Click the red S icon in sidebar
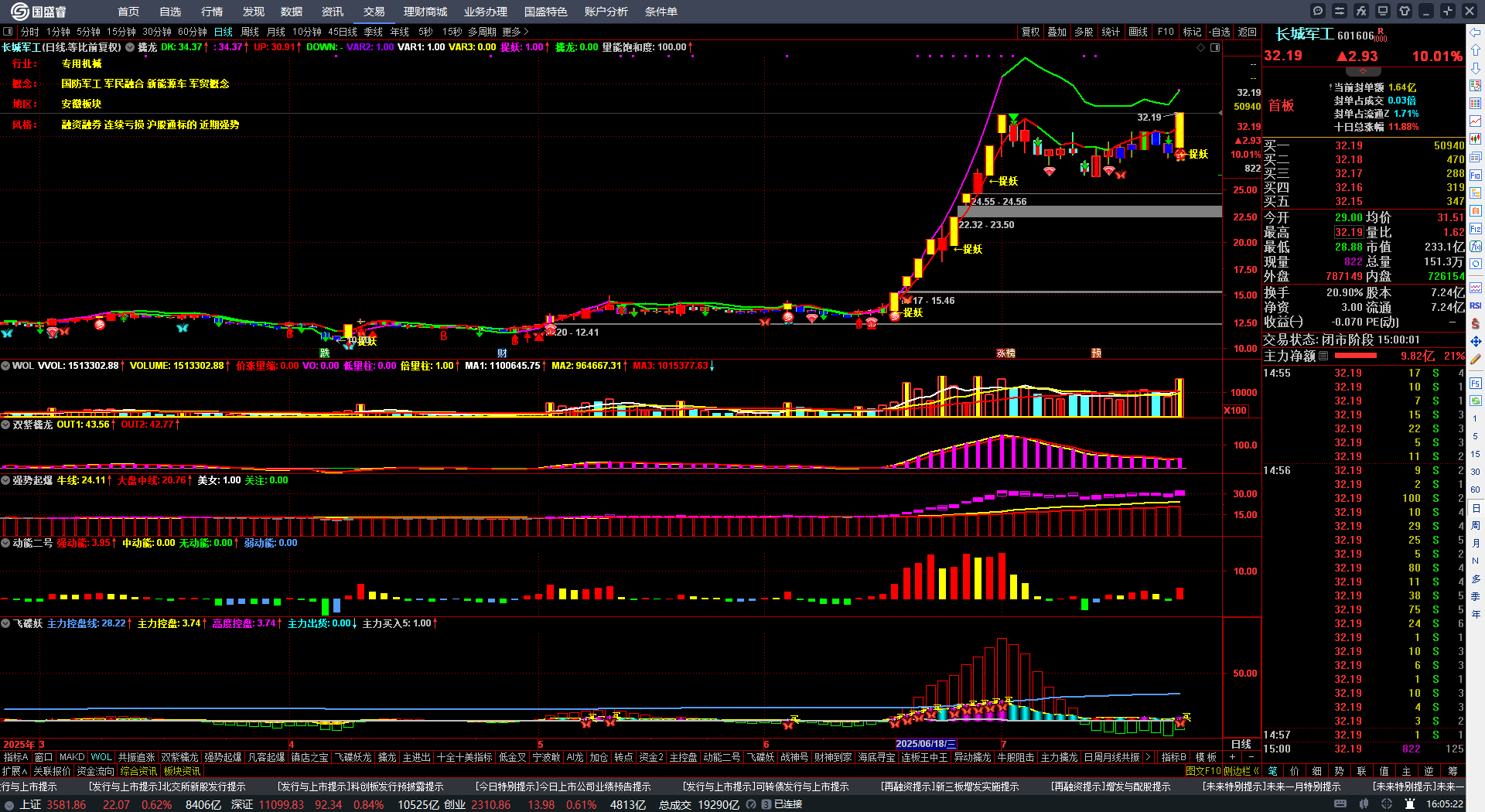The image size is (1485, 812). click(x=1476, y=323)
